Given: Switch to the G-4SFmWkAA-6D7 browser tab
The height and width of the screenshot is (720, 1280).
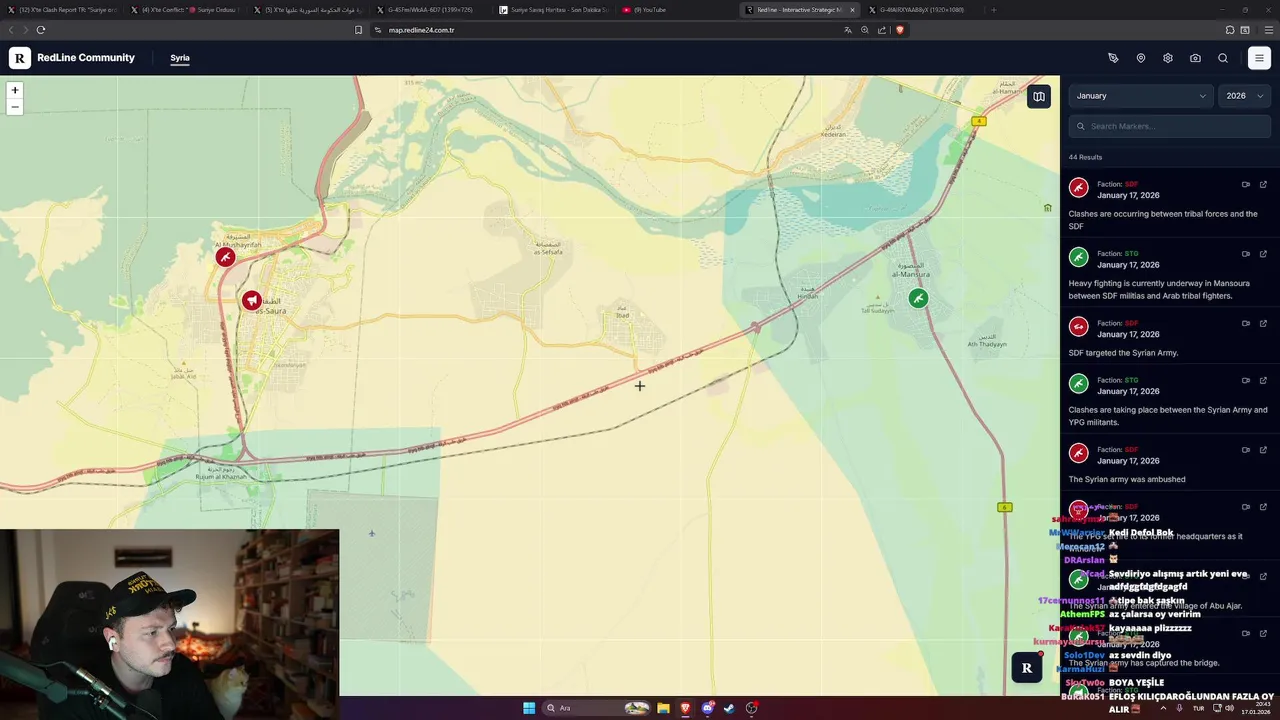Looking at the screenshot, I should point(430,10).
